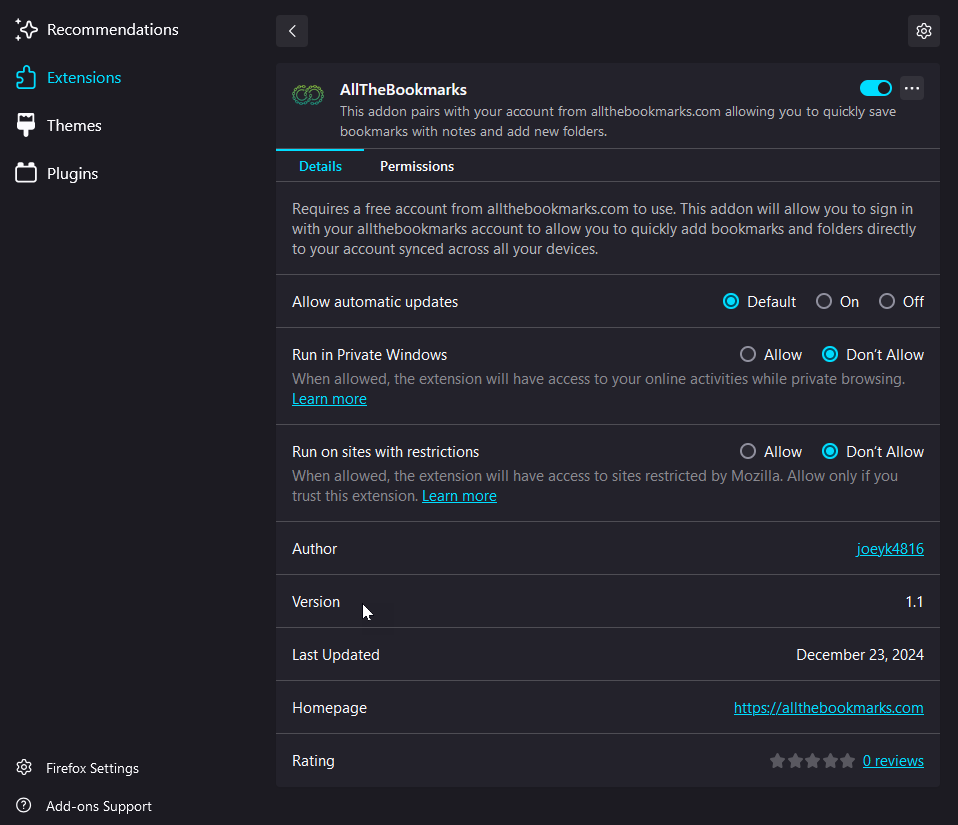
Task: Click the Run in Private Windows label
Action: pyautogui.click(x=370, y=355)
